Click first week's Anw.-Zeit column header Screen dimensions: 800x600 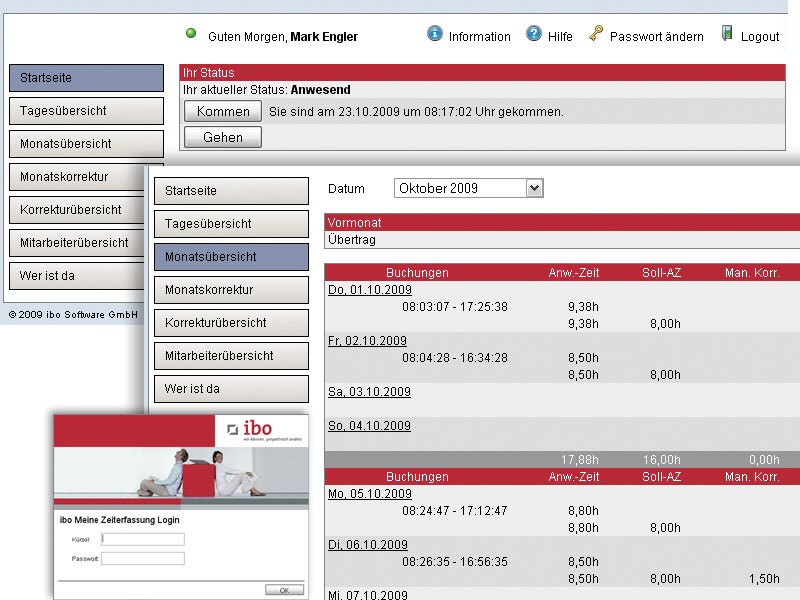(x=573, y=272)
